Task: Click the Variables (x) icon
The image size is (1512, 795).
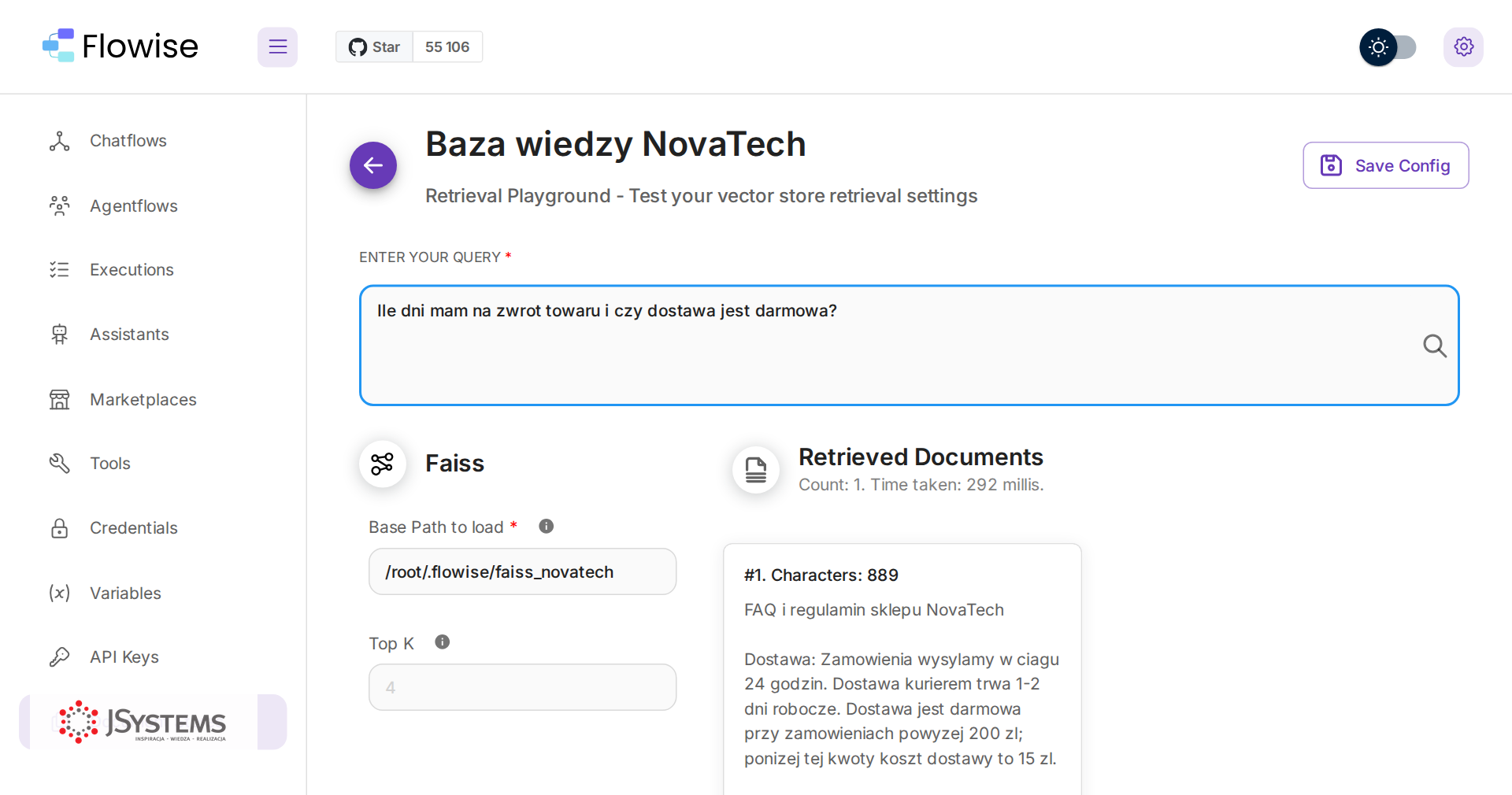Action: point(60,593)
